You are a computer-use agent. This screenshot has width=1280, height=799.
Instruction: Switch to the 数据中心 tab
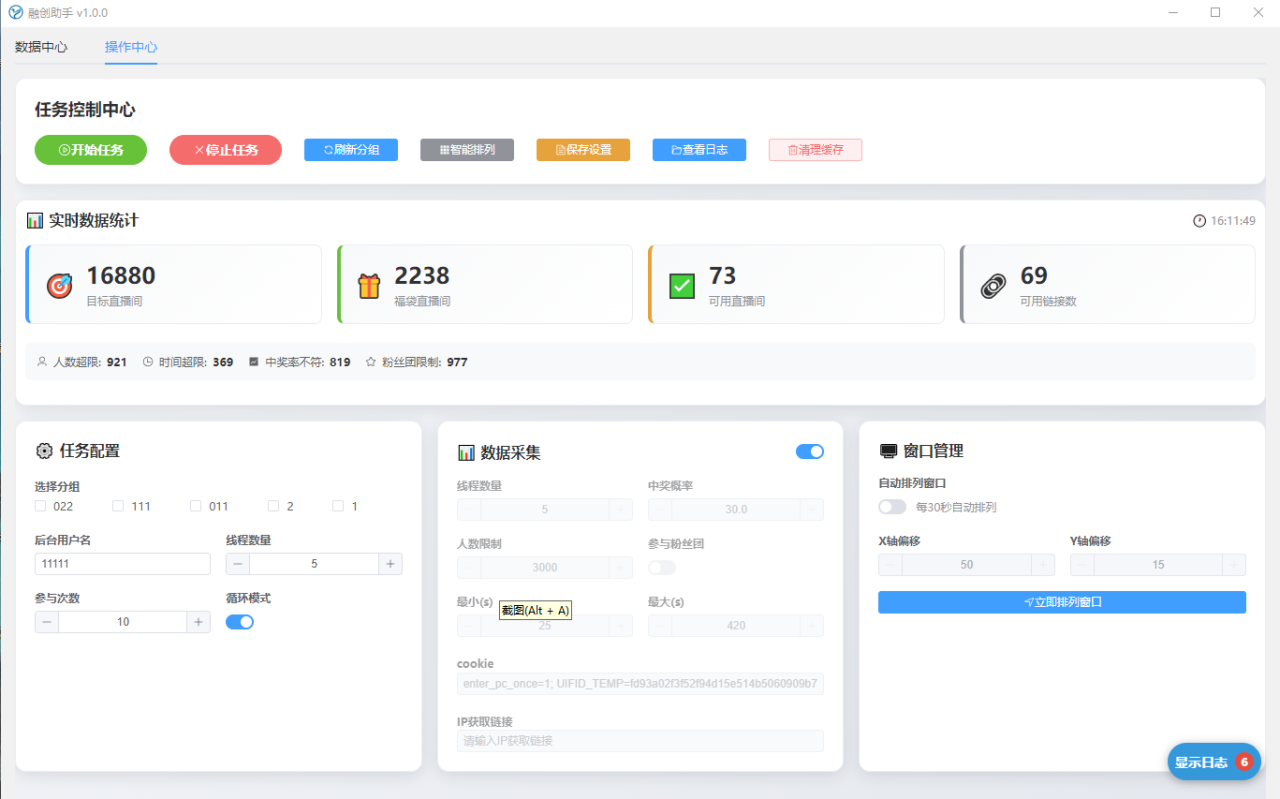[42, 47]
